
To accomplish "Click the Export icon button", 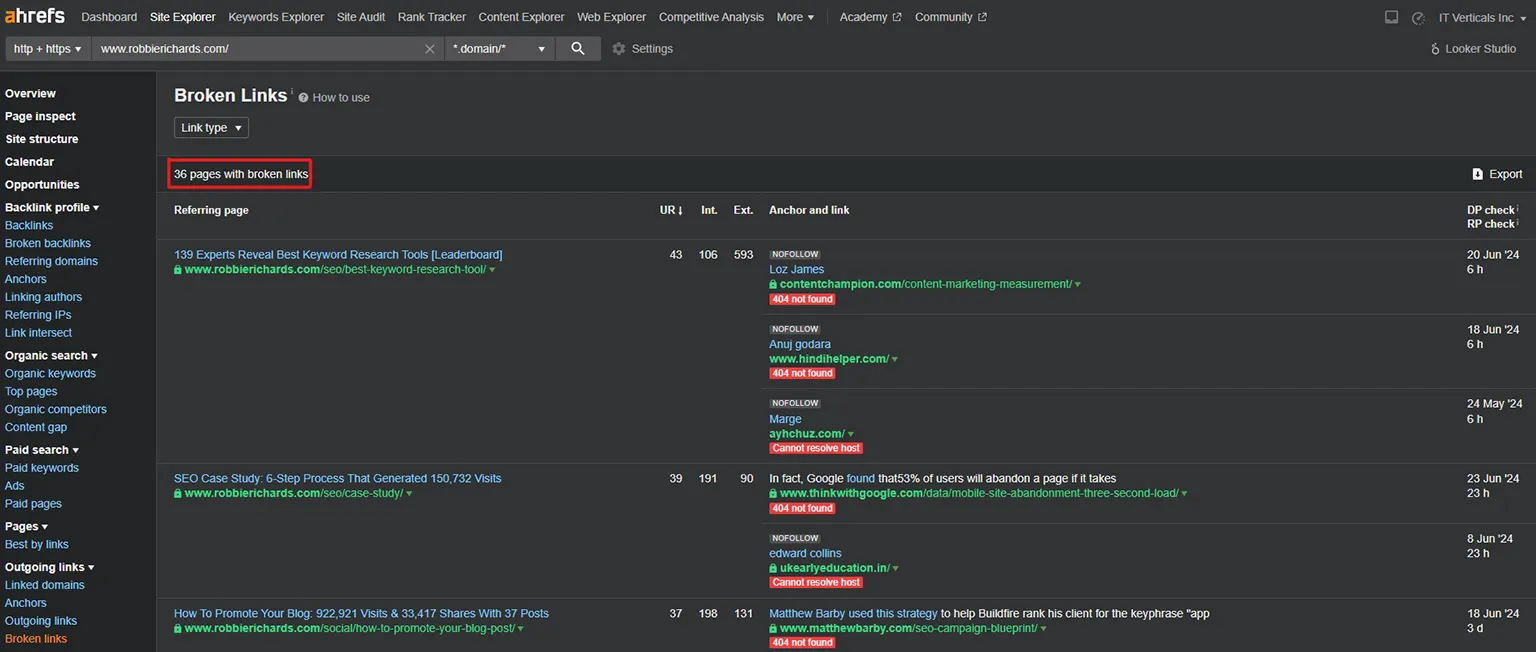I will point(1478,174).
